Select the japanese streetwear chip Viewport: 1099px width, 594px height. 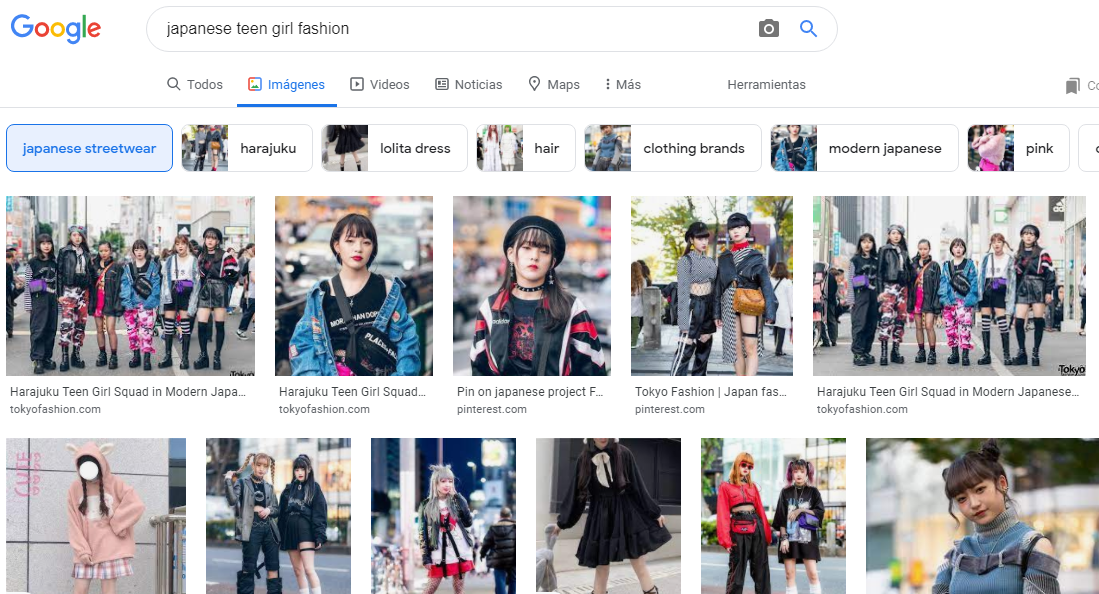click(x=89, y=148)
